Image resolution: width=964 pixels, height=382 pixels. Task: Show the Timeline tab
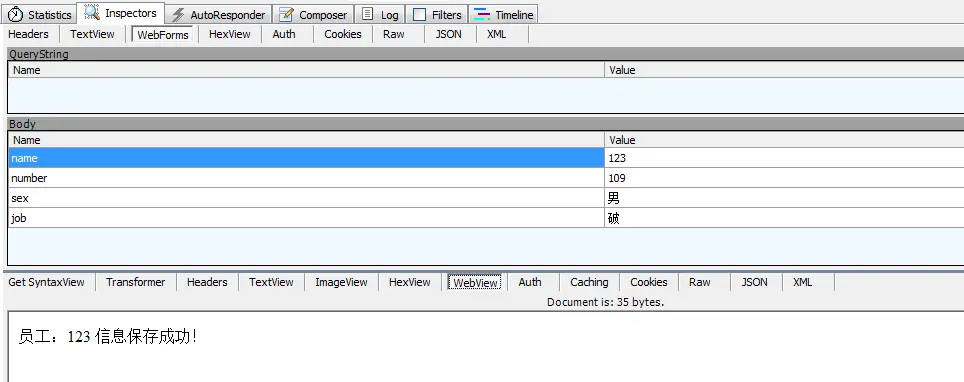pyautogui.click(x=504, y=15)
